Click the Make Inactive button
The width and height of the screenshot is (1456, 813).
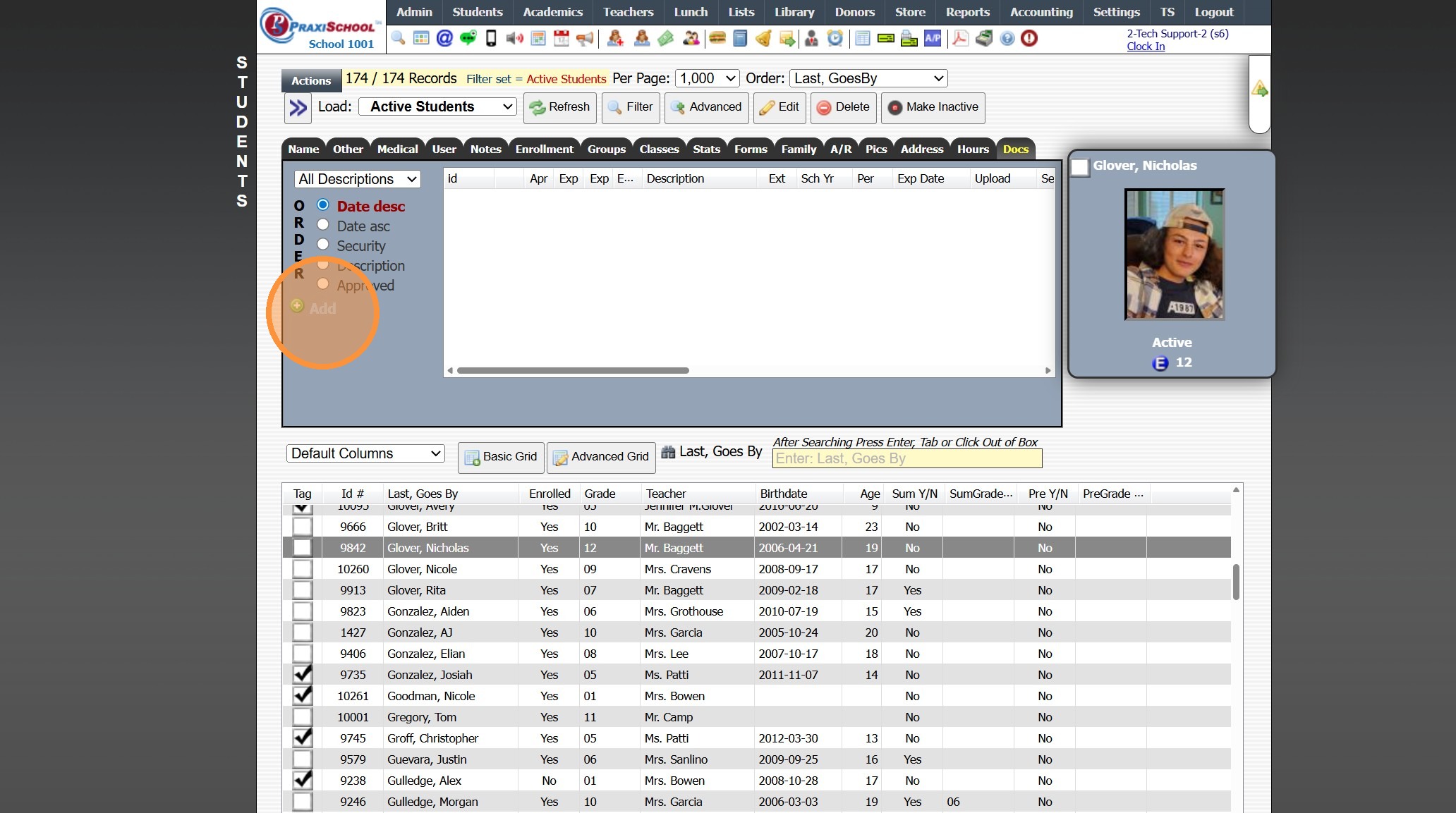pos(933,107)
